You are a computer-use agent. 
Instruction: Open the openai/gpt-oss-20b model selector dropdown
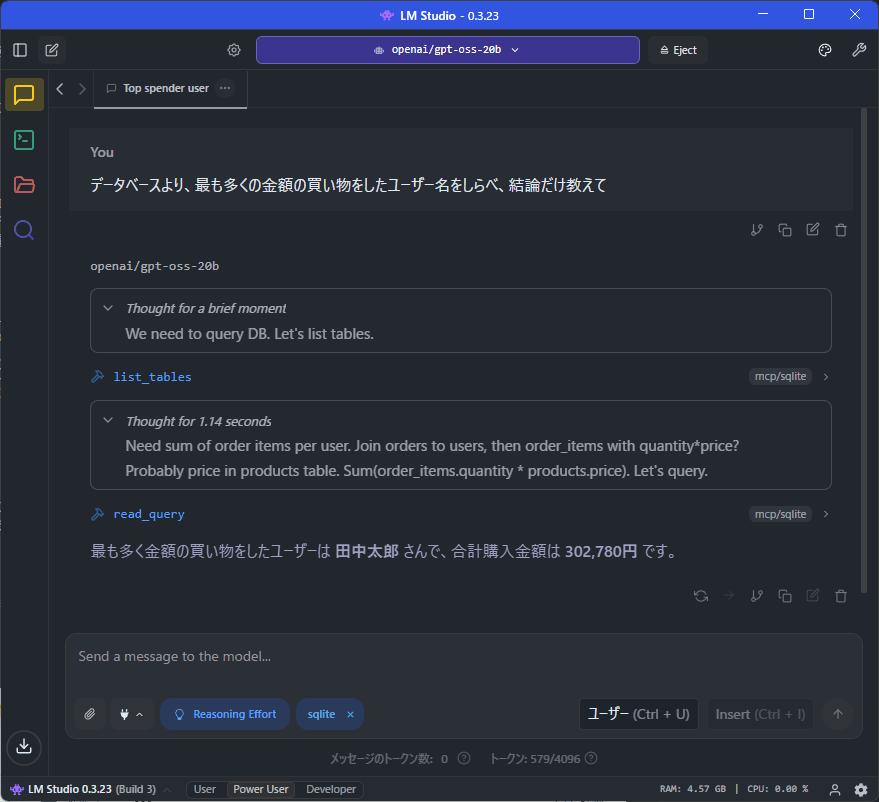pyautogui.click(x=447, y=50)
